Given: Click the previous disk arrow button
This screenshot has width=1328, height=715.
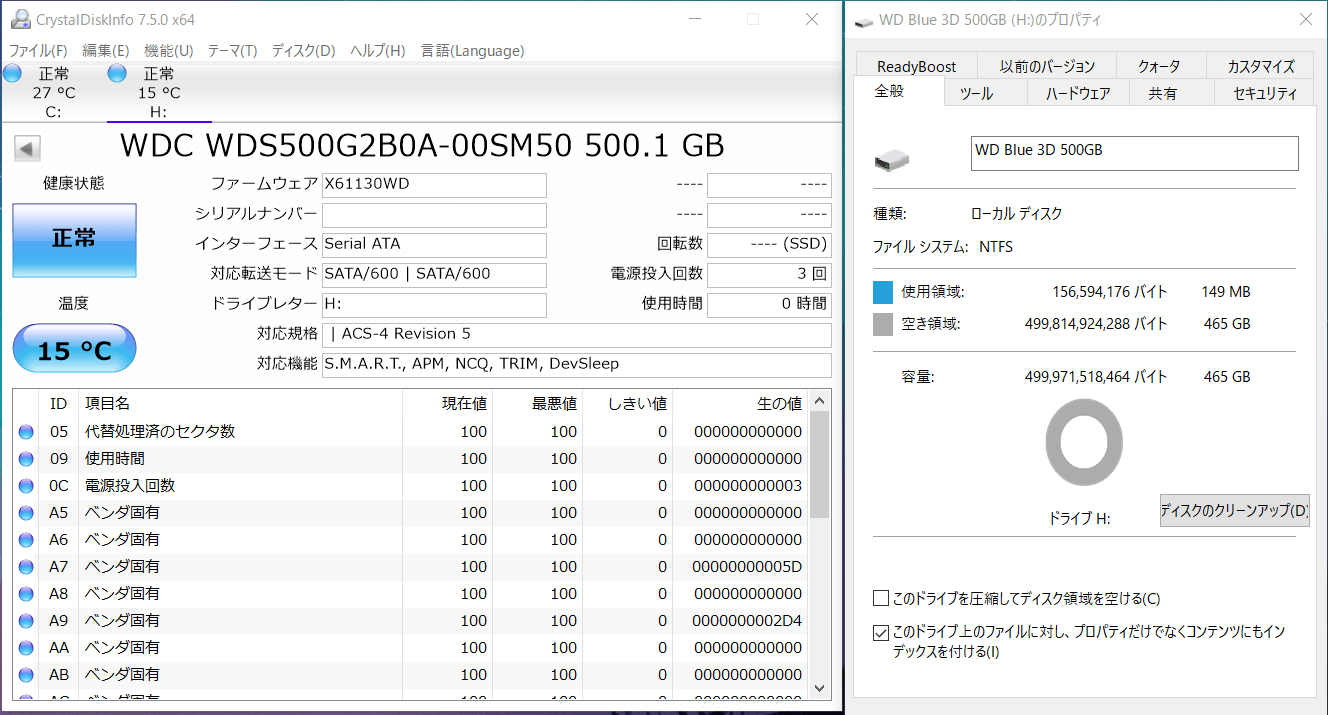Looking at the screenshot, I should click(x=27, y=149).
